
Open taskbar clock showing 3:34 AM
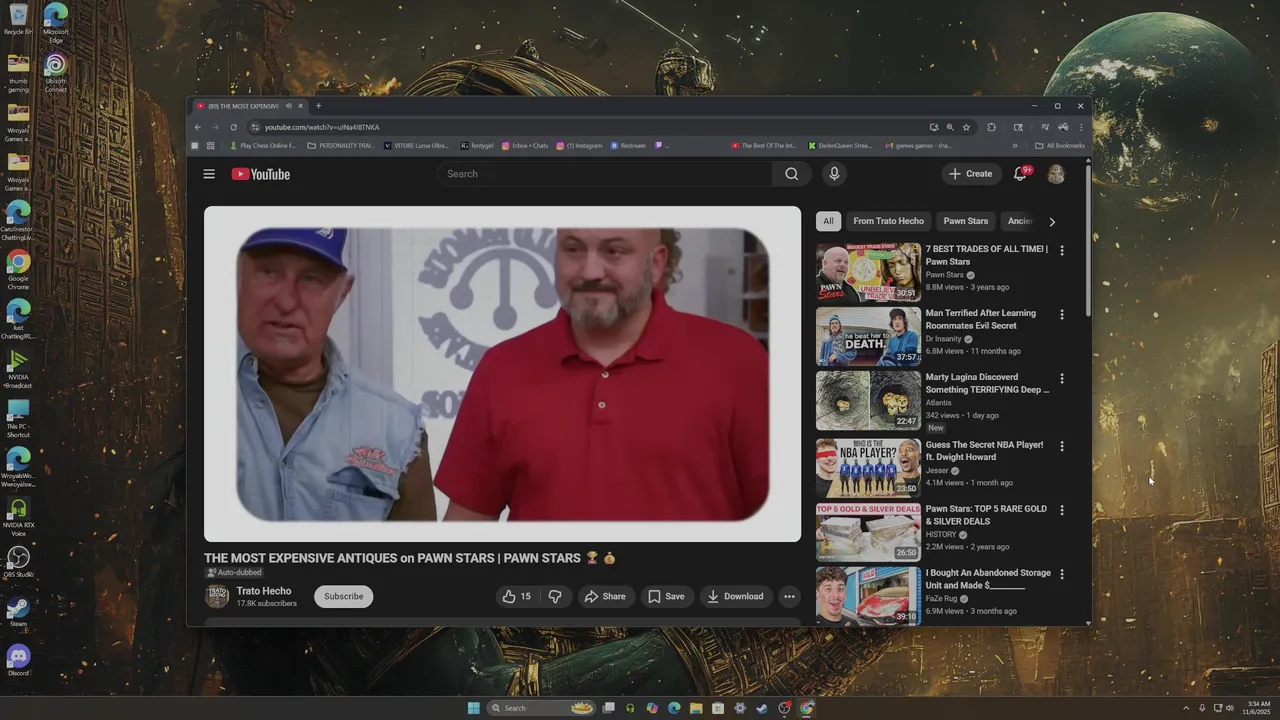point(1258,708)
